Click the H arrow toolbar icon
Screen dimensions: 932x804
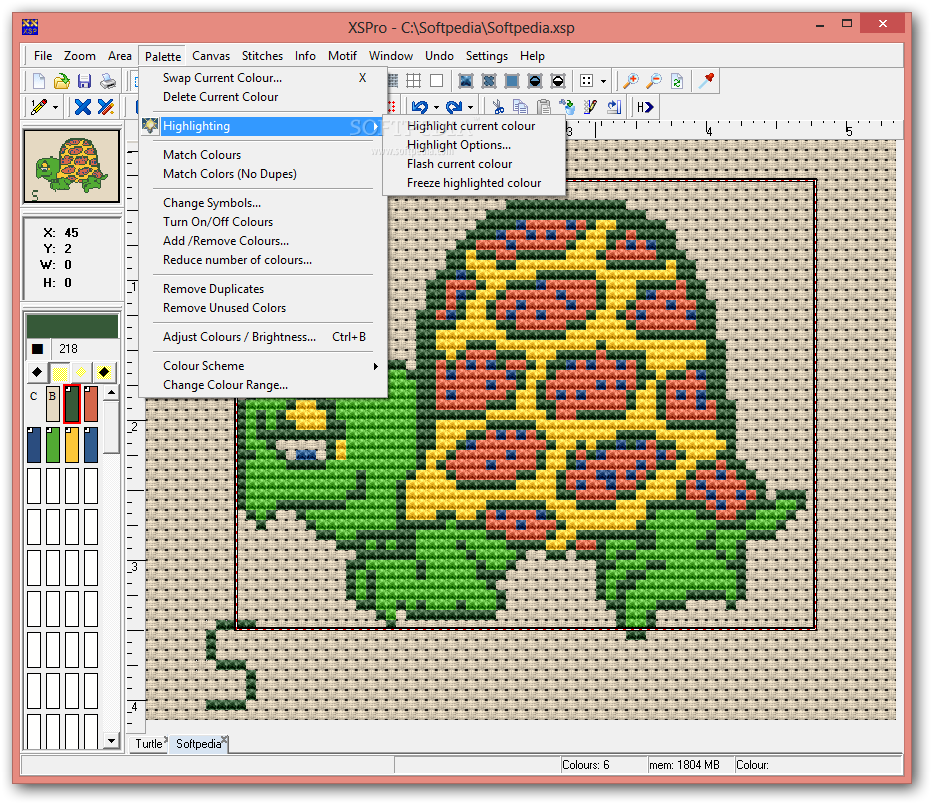tap(645, 107)
